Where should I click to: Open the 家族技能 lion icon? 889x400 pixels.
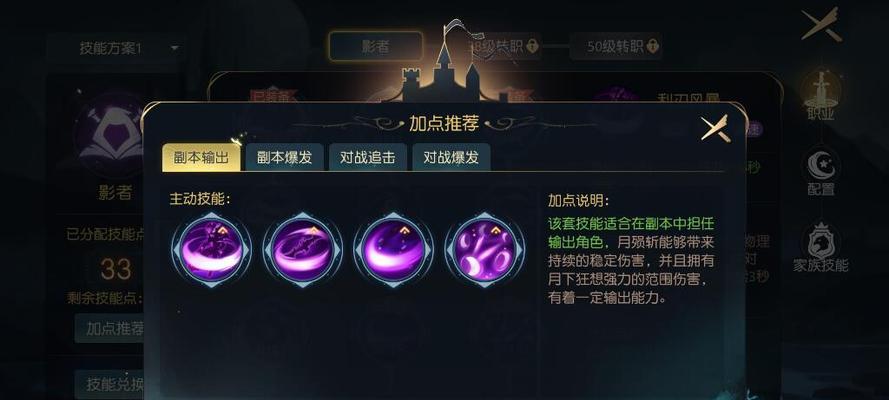click(x=820, y=248)
